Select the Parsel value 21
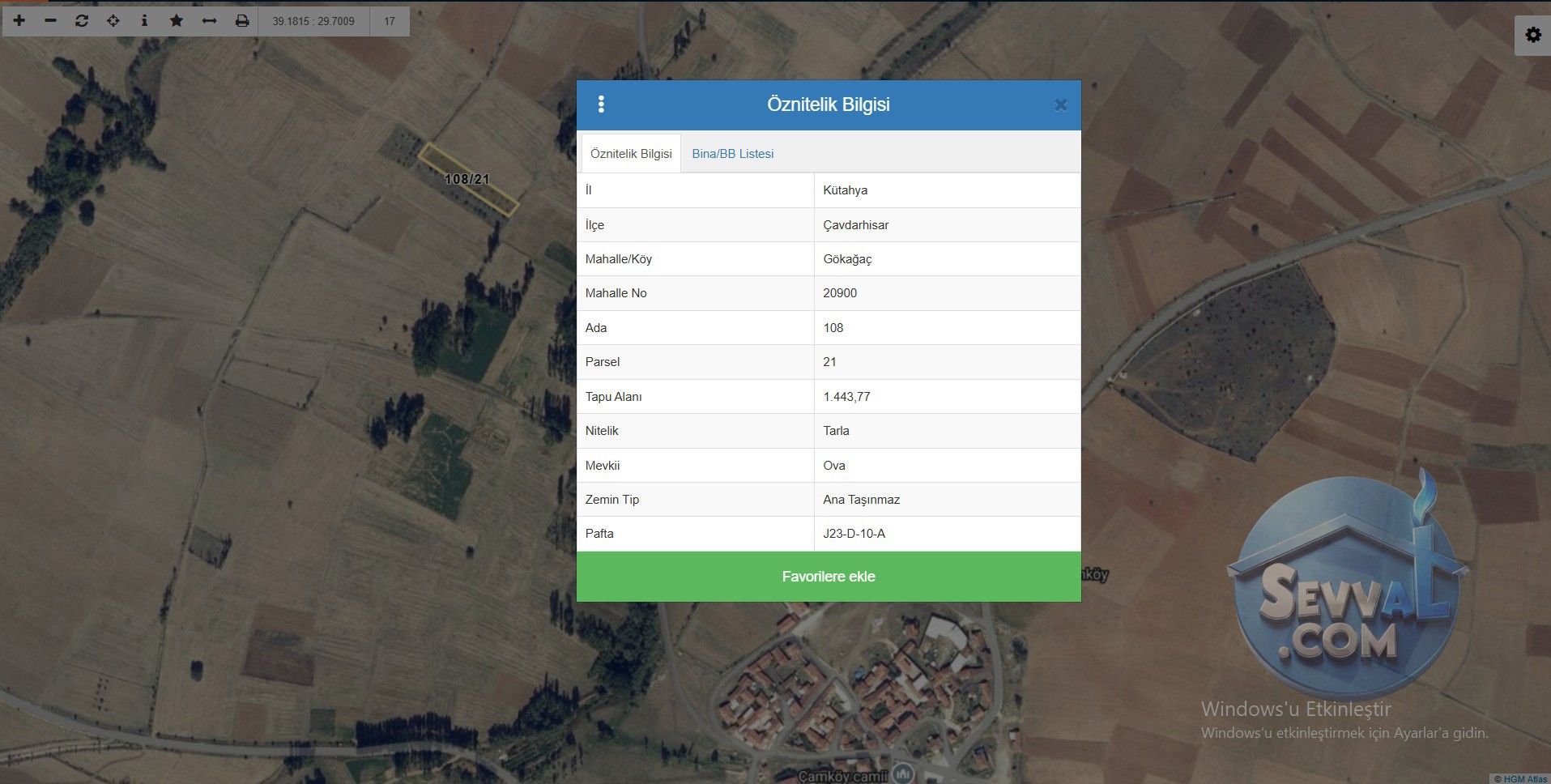1551x784 pixels. click(x=947, y=362)
